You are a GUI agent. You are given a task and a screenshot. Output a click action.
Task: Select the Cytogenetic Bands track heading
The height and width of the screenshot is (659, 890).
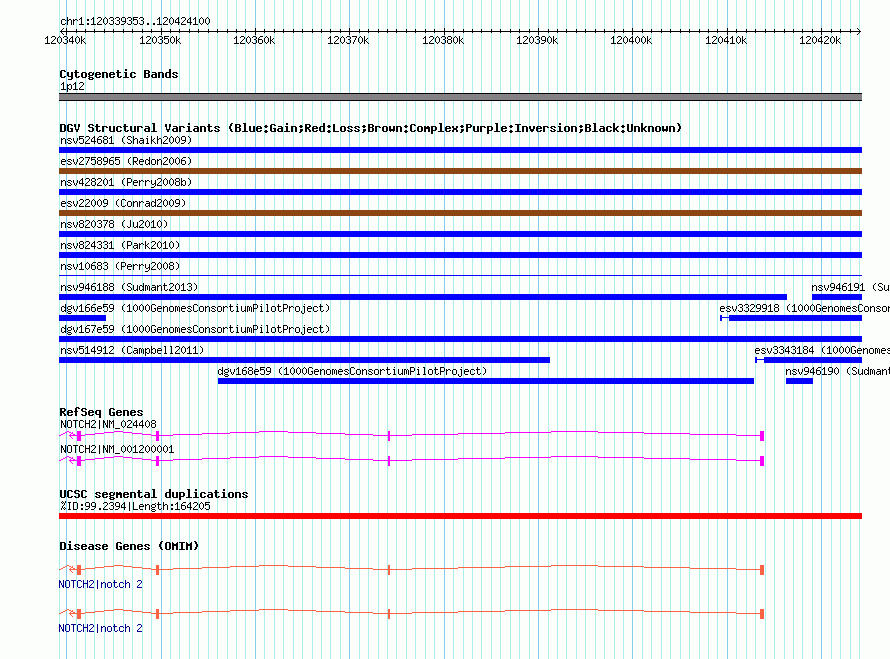coord(119,74)
